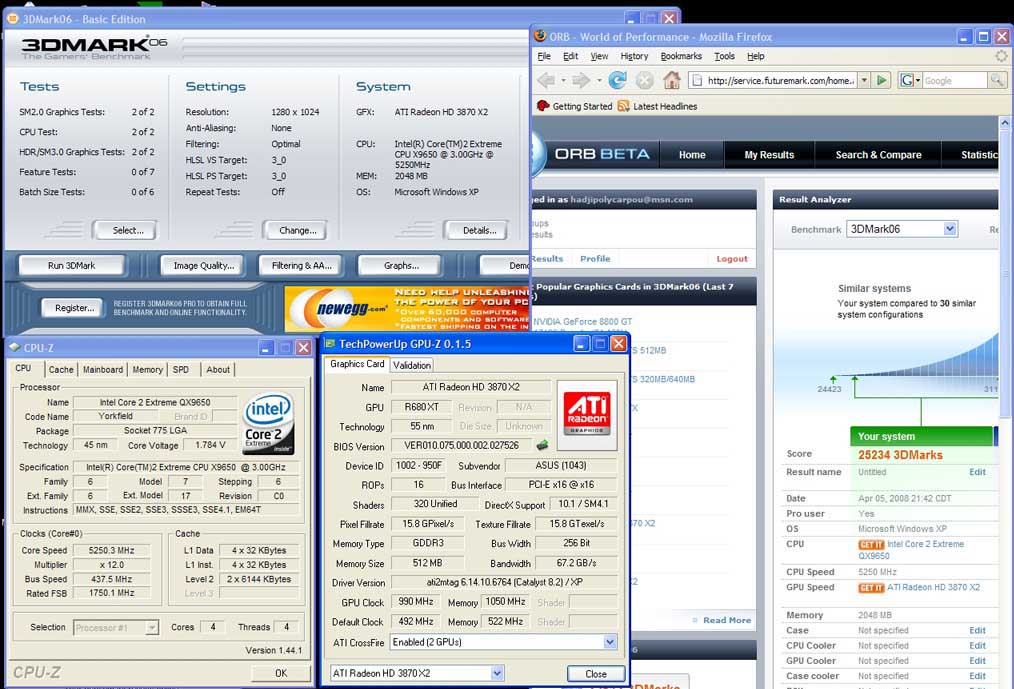
Task: Open GPU selector dropdown in GPU-Z
Action: click(497, 673)
